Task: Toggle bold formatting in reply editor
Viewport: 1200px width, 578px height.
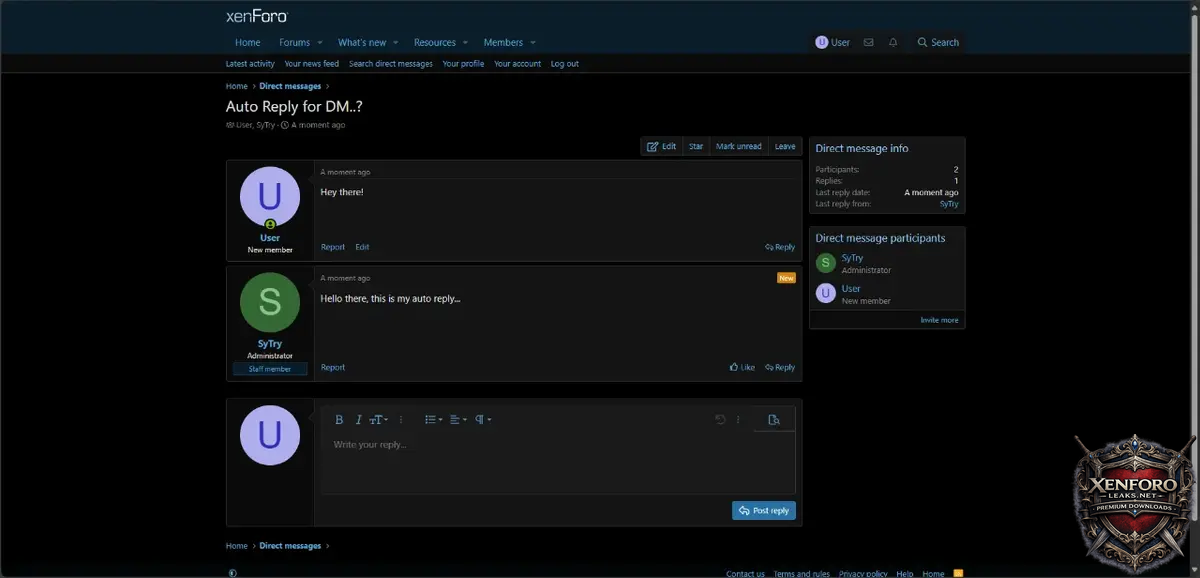Action: click(x=339, y=420)
